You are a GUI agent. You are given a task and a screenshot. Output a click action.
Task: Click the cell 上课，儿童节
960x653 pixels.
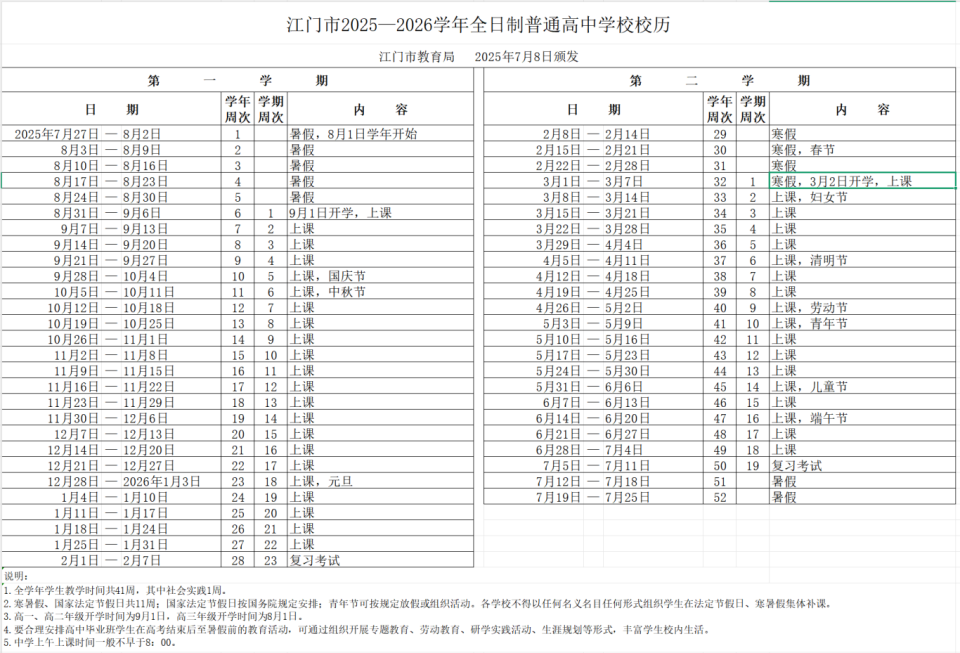pyautogui.click(x=862, y=387)
